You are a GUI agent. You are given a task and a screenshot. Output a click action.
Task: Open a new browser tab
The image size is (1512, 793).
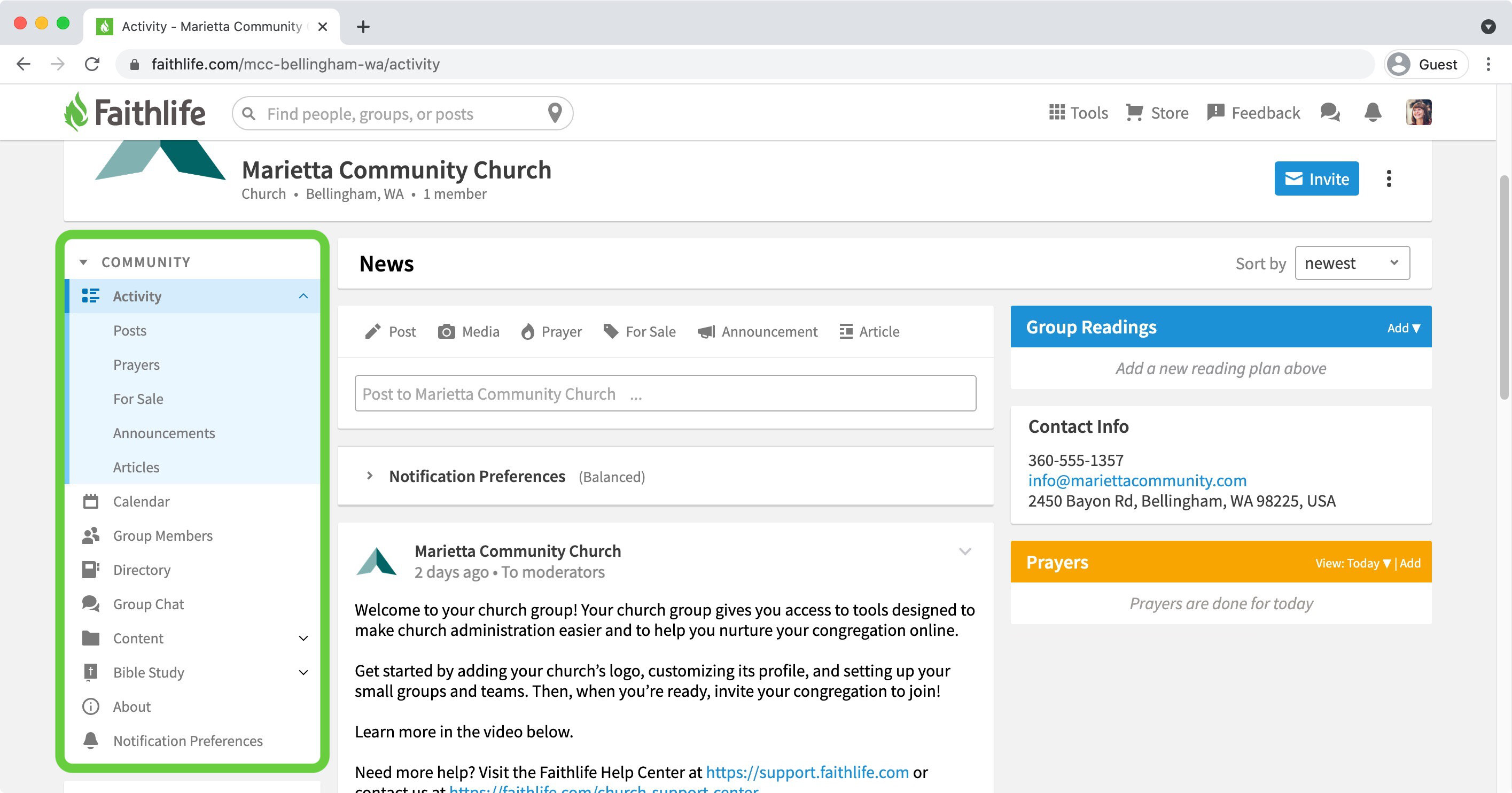click(363, 26)
